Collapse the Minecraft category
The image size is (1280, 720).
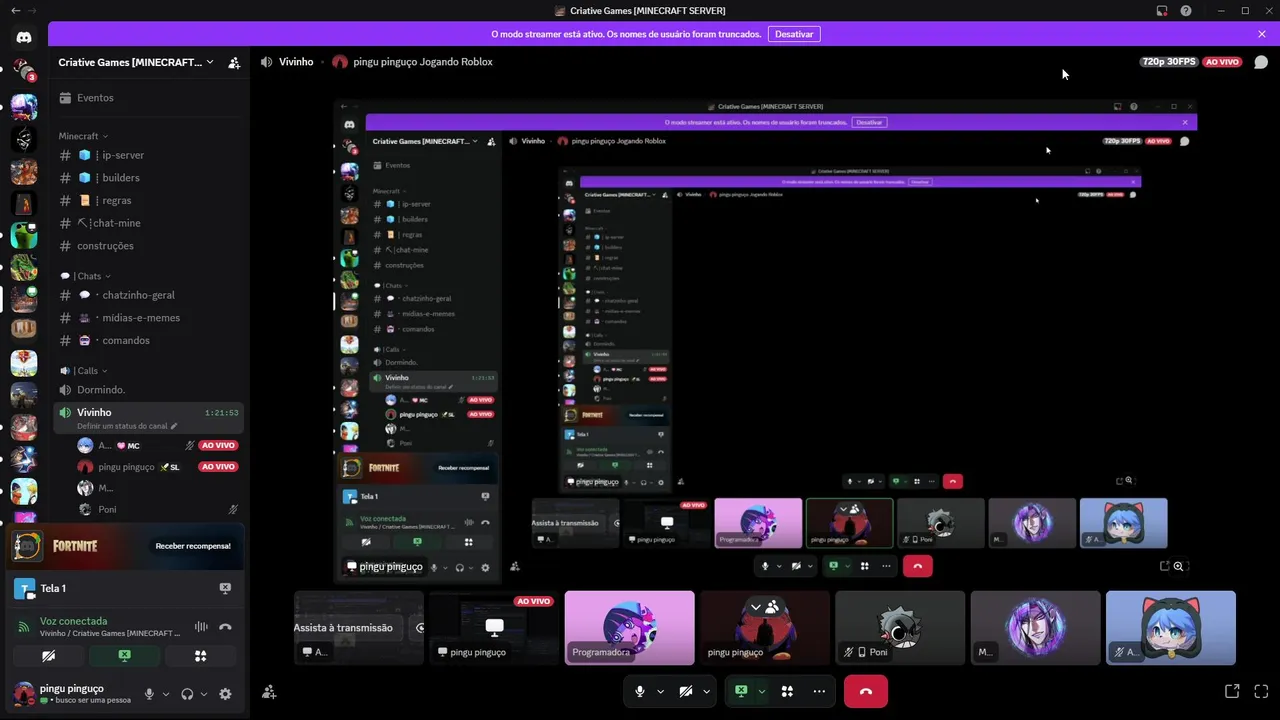[83, 136]
